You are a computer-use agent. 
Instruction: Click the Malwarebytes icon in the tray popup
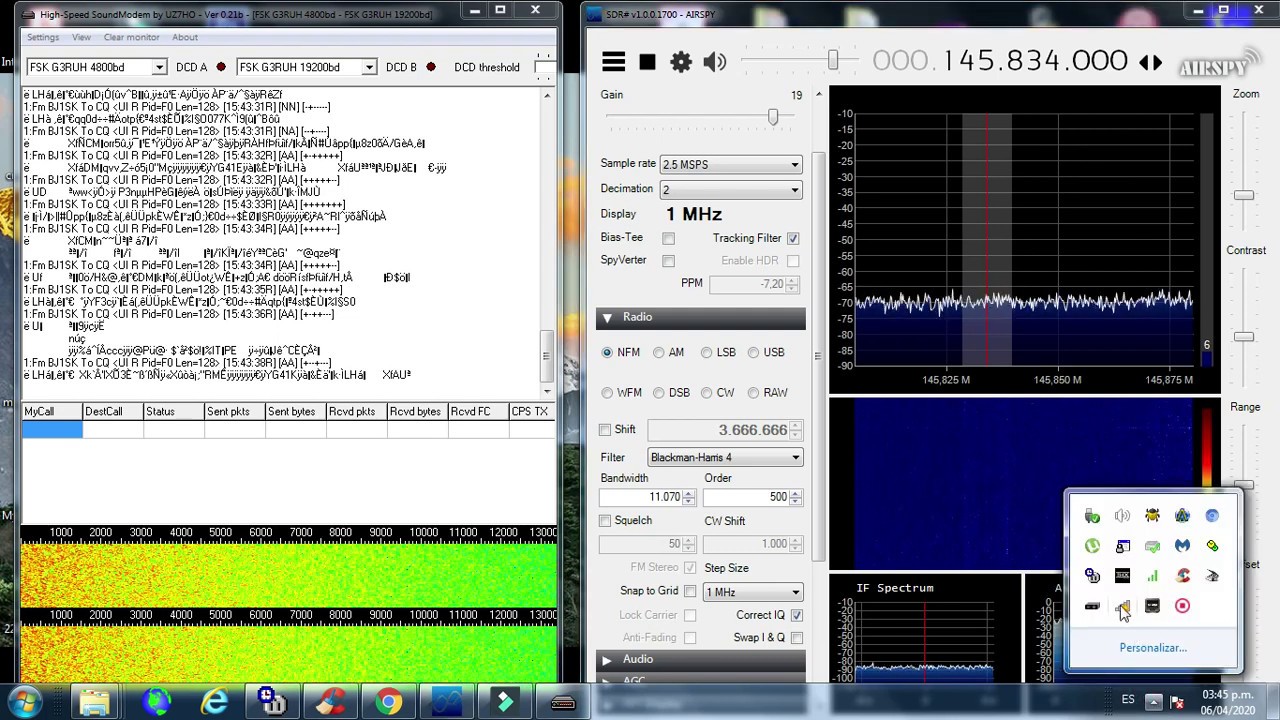coord(1182,546)
